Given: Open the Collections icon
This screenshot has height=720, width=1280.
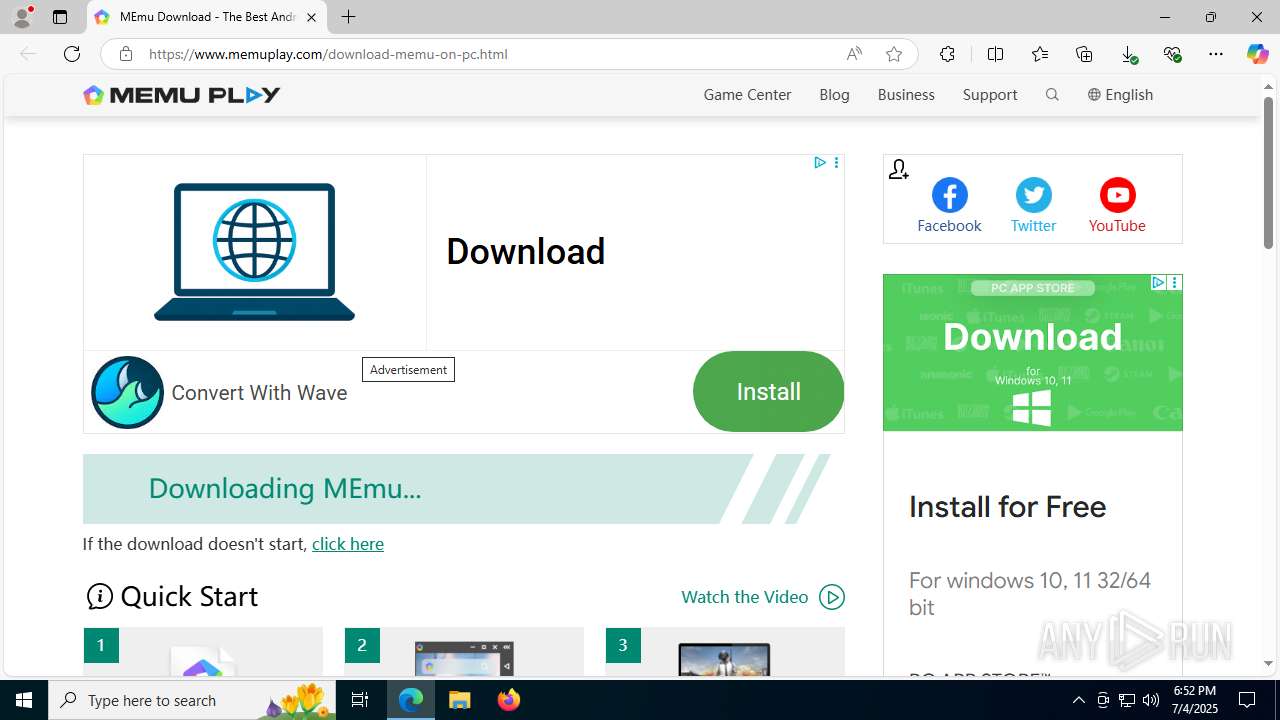Looking at the screenshot, I should tap(1084, 54).
